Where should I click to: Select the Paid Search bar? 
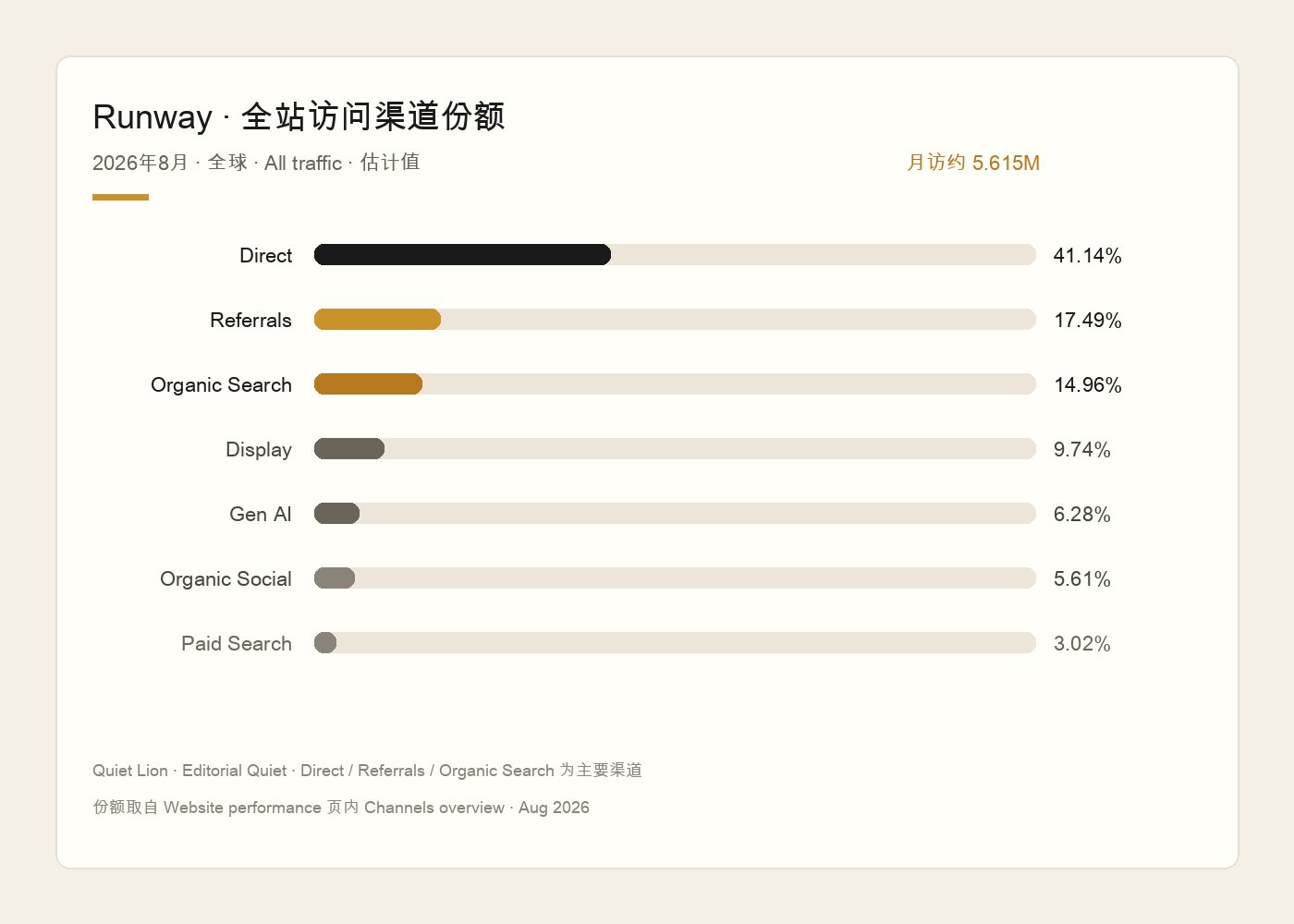coord(675,643)
